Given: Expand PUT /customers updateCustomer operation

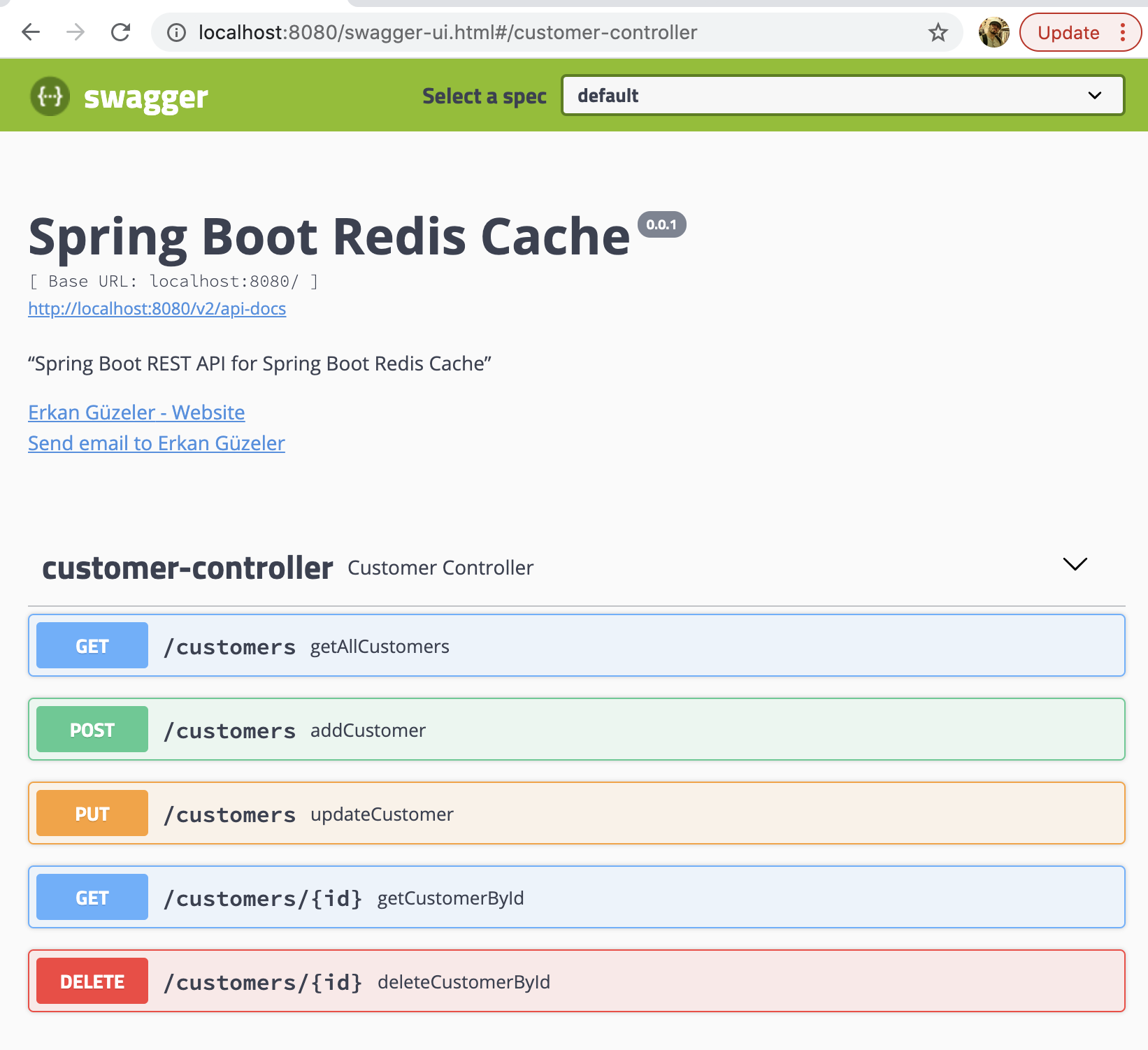Looking at the screenshot, I should (576, 813).
